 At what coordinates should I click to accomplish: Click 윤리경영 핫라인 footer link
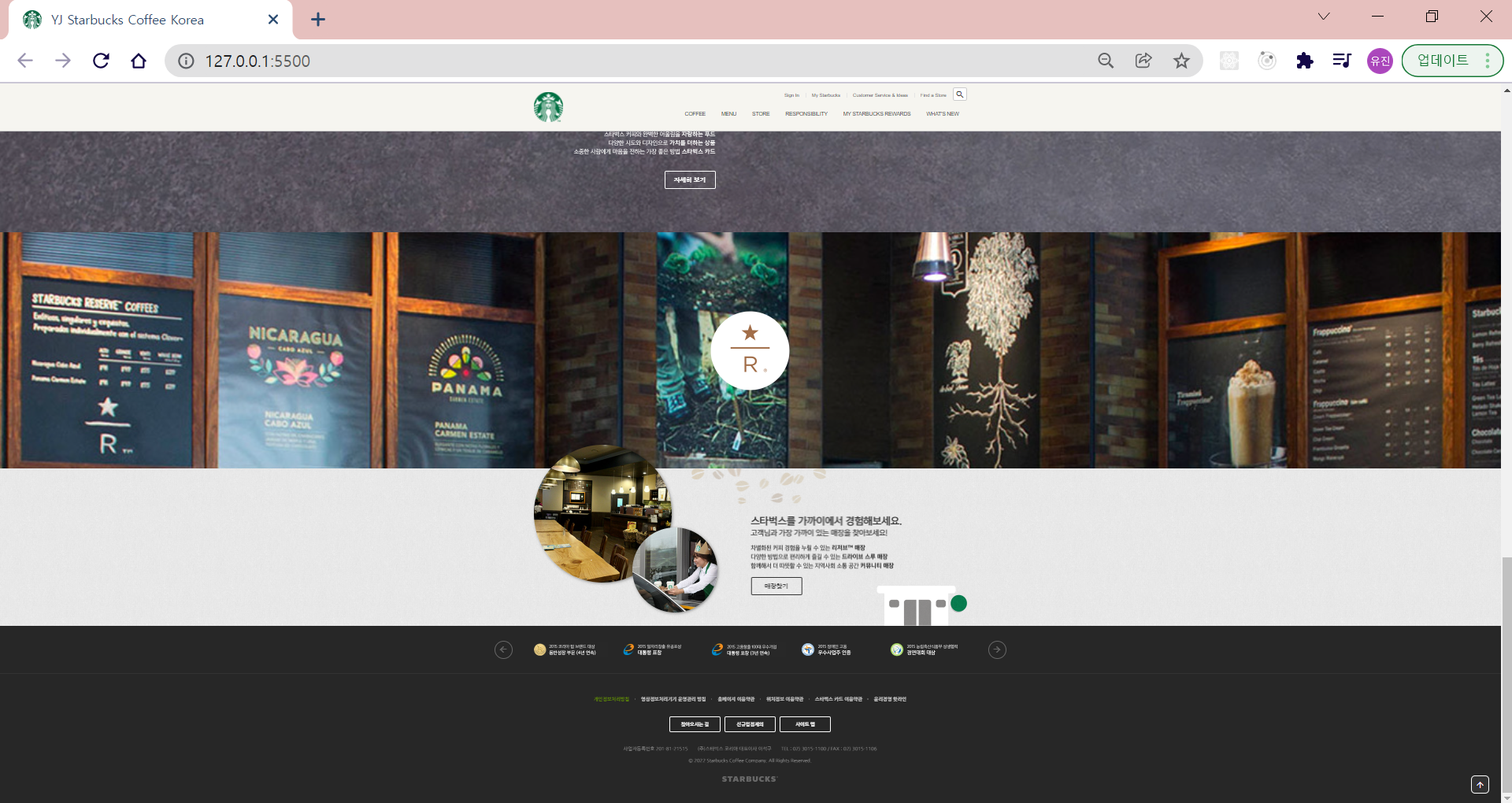[x=890, y=699]
